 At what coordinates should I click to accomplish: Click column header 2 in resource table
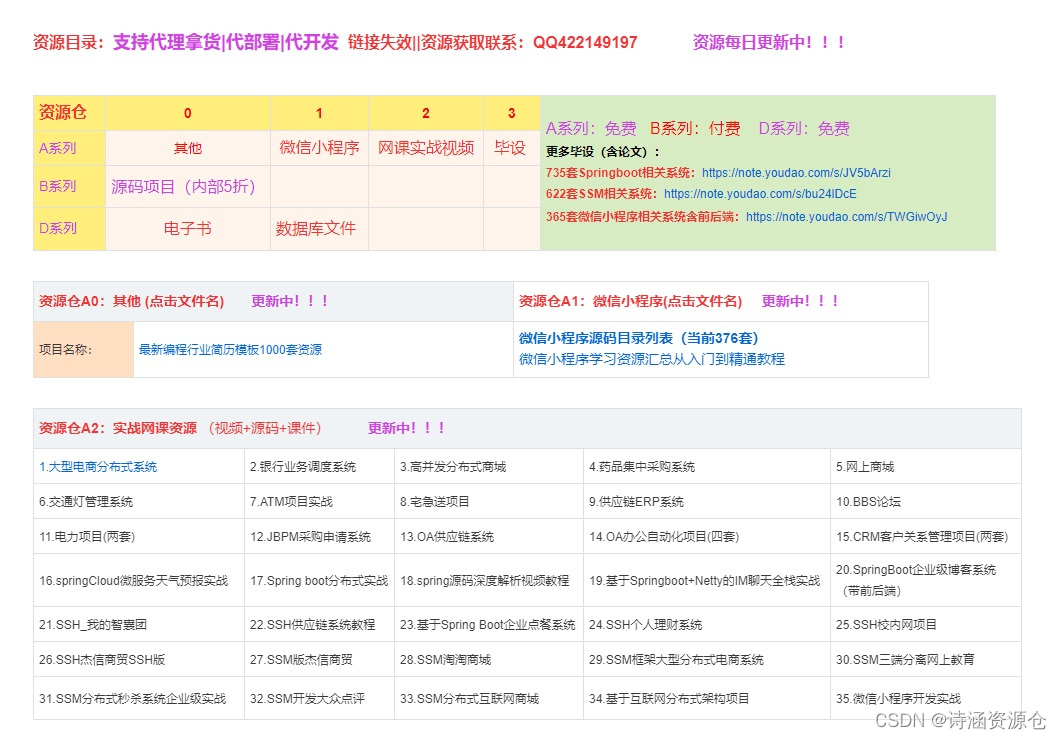coord(425,112)
